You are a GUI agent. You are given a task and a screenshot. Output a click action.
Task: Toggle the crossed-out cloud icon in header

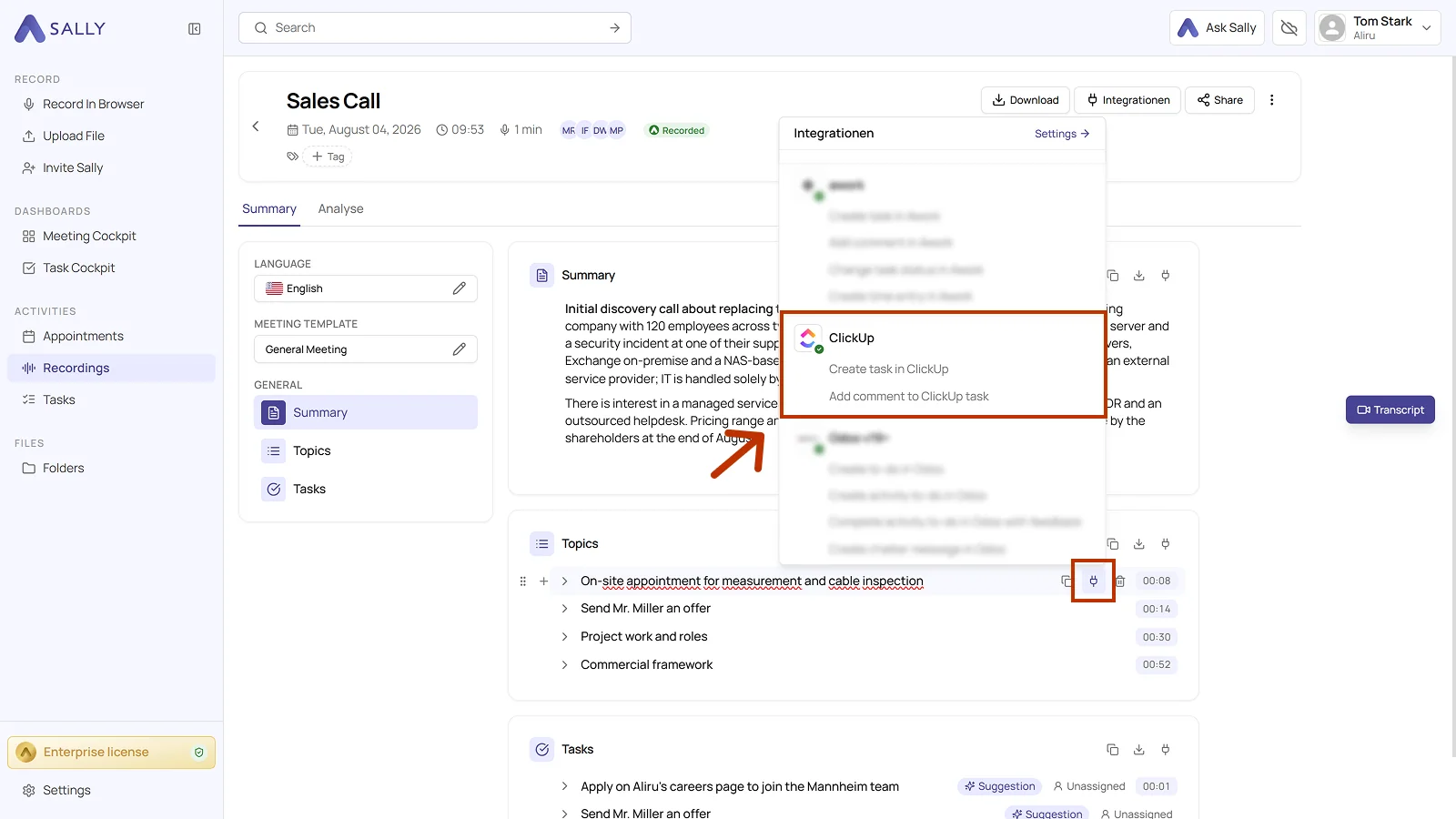click(1289, 28)
